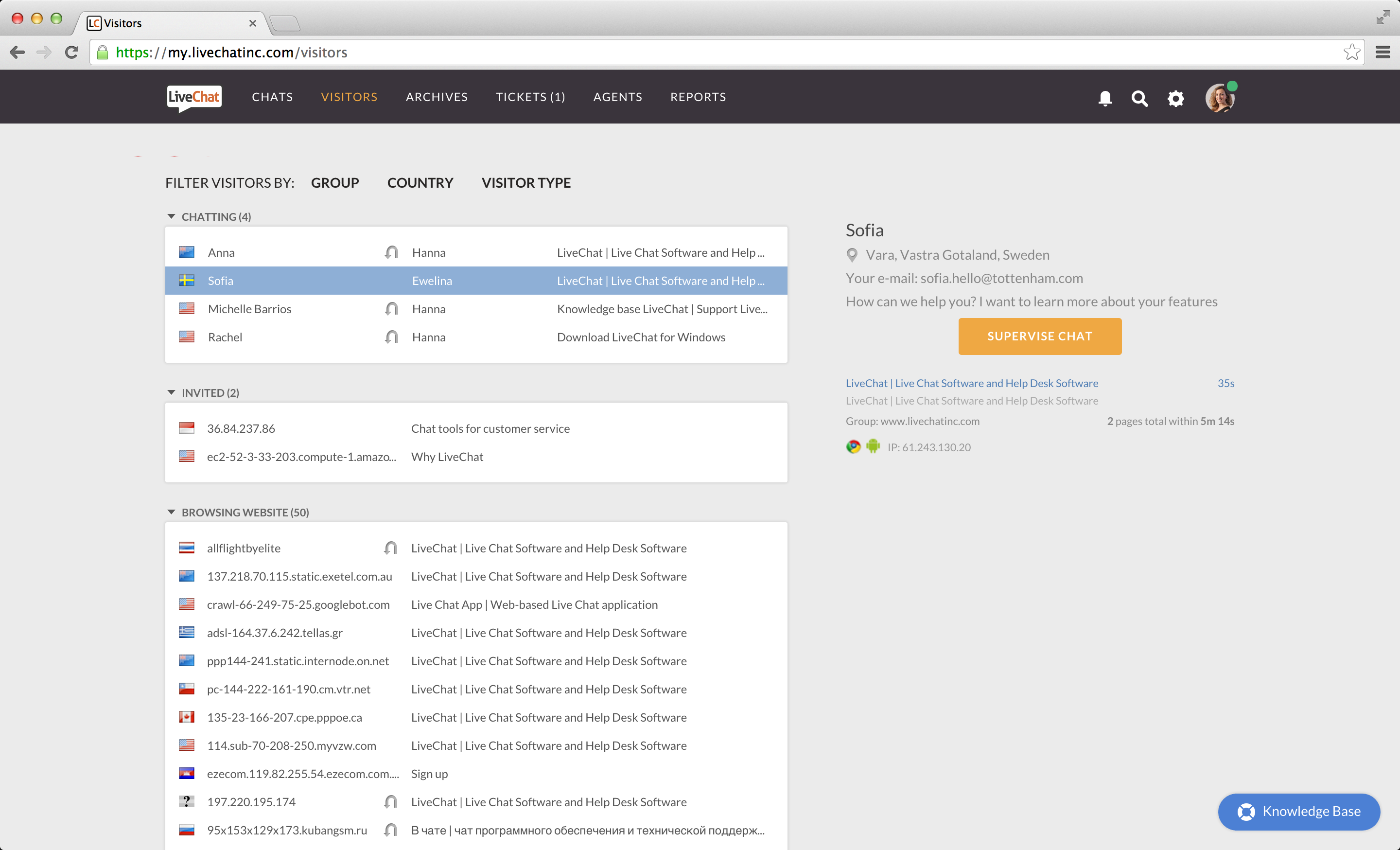Open the notifications bell icon
Viewport: 1400px width, 850px height.
(1104, 98)
